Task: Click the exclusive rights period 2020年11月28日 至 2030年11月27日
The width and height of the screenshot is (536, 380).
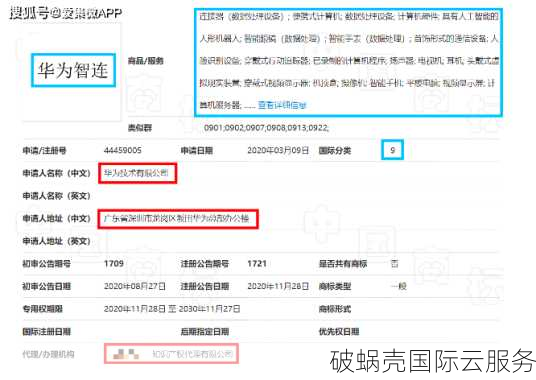Action: click(172, 309)
